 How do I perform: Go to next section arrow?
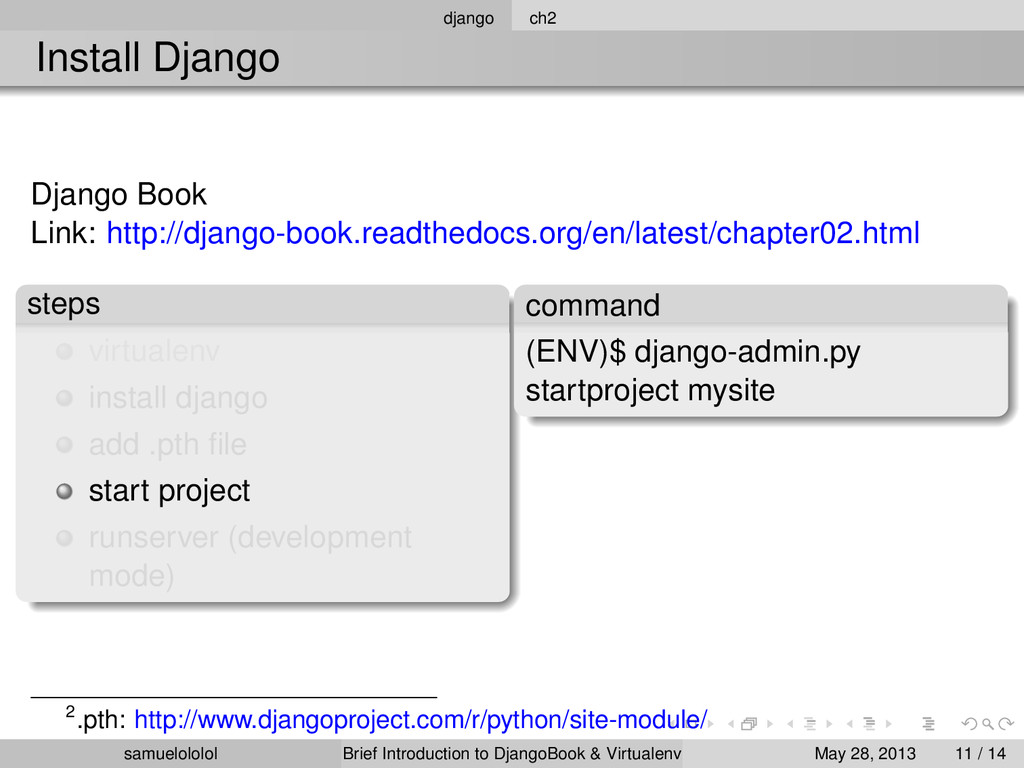[x=889, y=724]
